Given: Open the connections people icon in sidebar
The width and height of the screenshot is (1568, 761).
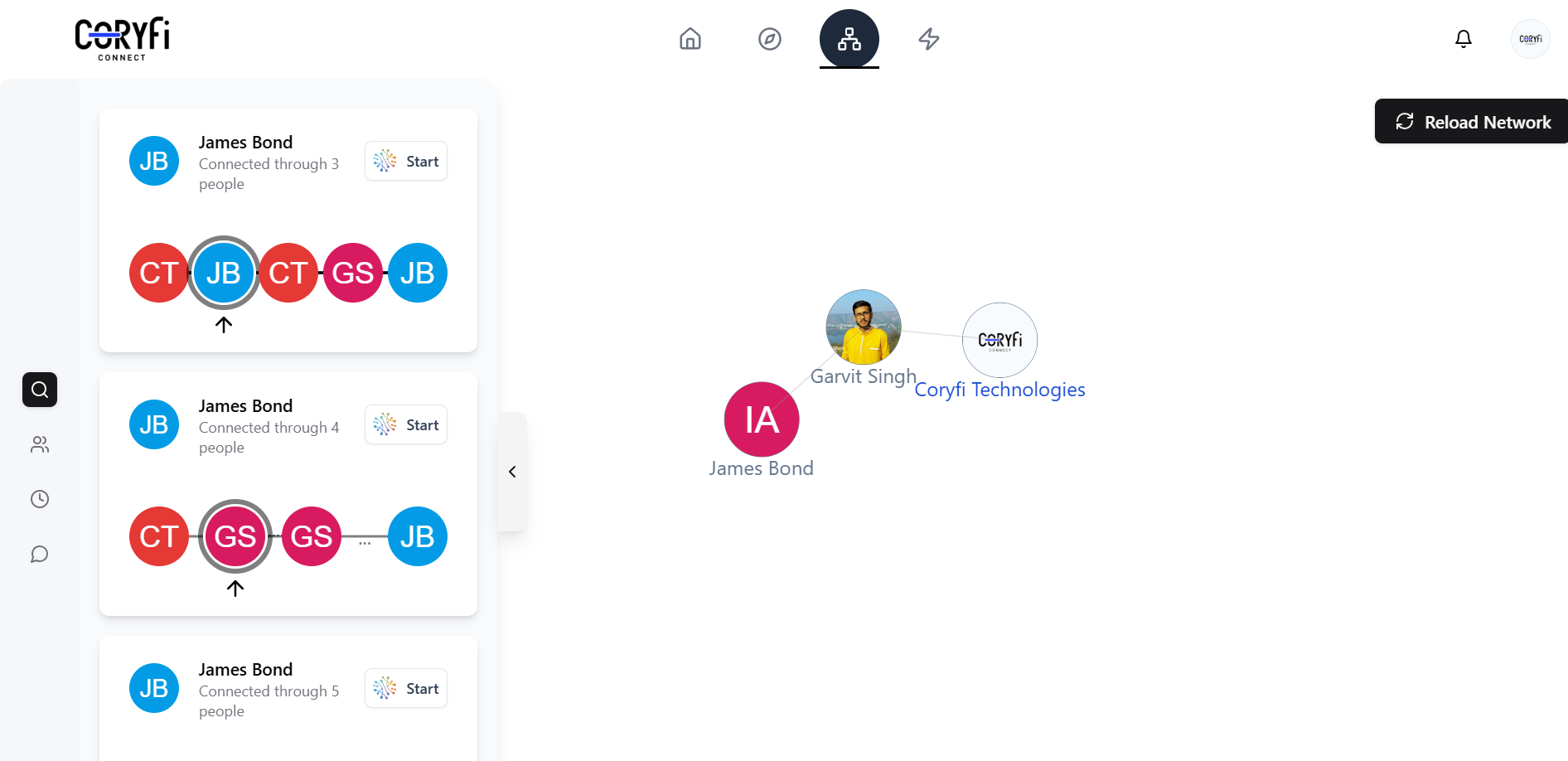Looking at the screenshot, I should pyautogui.click(x=39, y=444).
